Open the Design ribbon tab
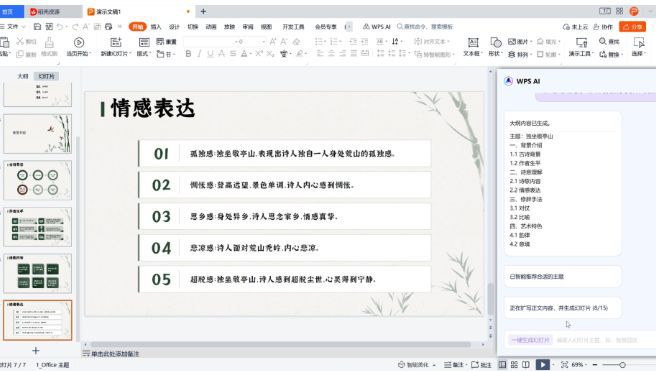Viewport: 656px width, 371px height. pos(174,27)
